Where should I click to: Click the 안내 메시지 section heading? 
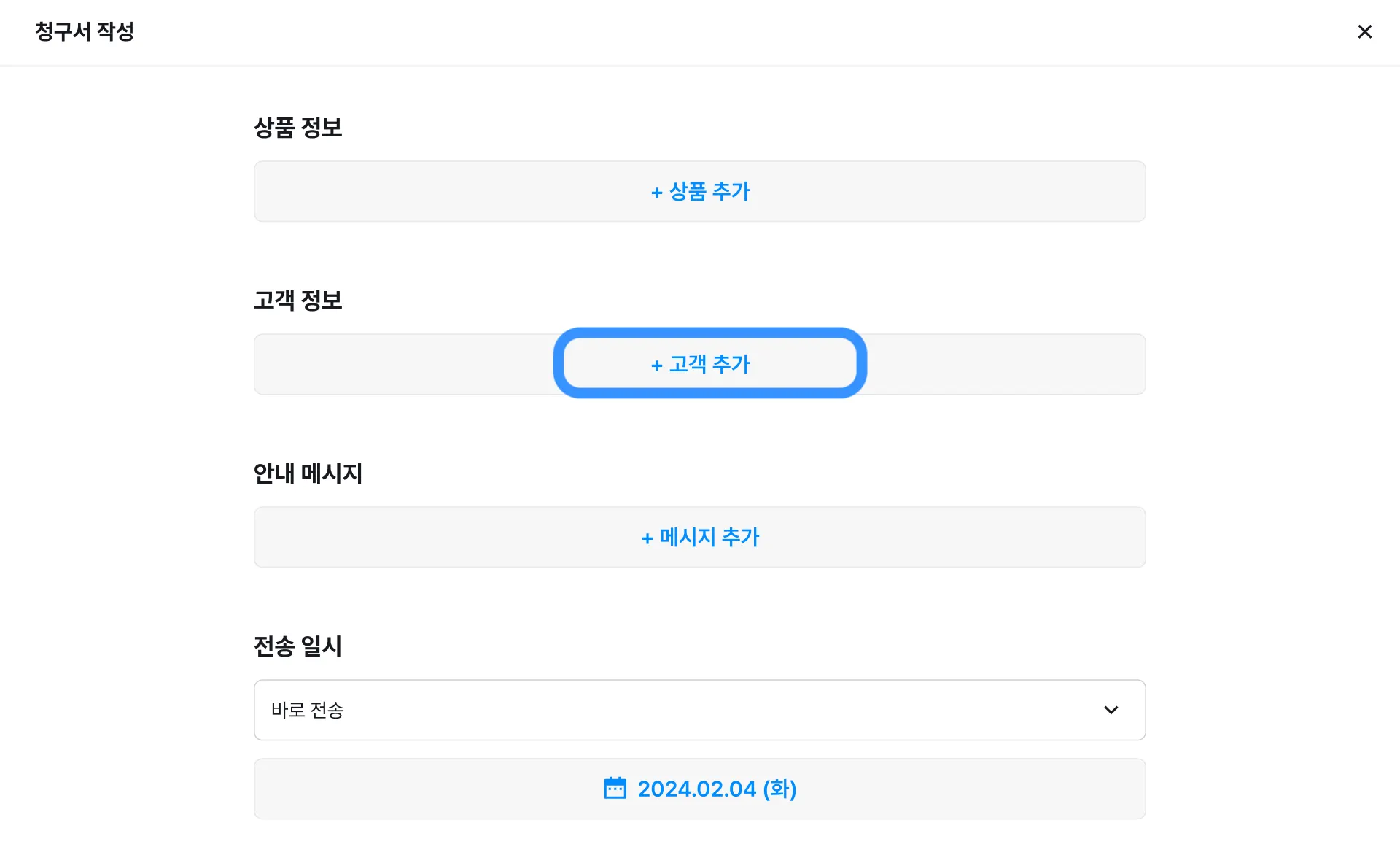point(308,473)
